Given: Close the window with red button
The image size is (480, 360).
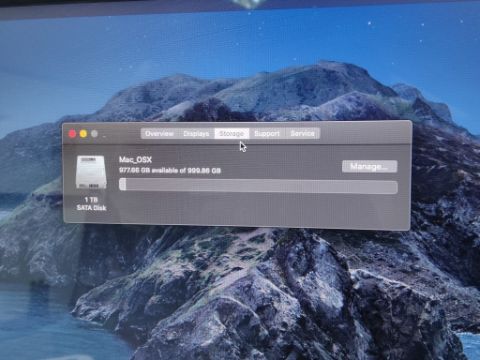Looking at the screenshot, I should [x=72, y=134].
